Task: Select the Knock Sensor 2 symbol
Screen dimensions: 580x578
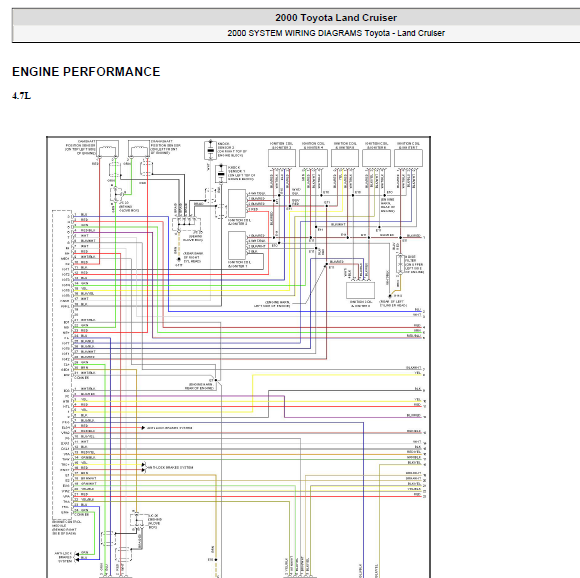Action: coord(210,150)
